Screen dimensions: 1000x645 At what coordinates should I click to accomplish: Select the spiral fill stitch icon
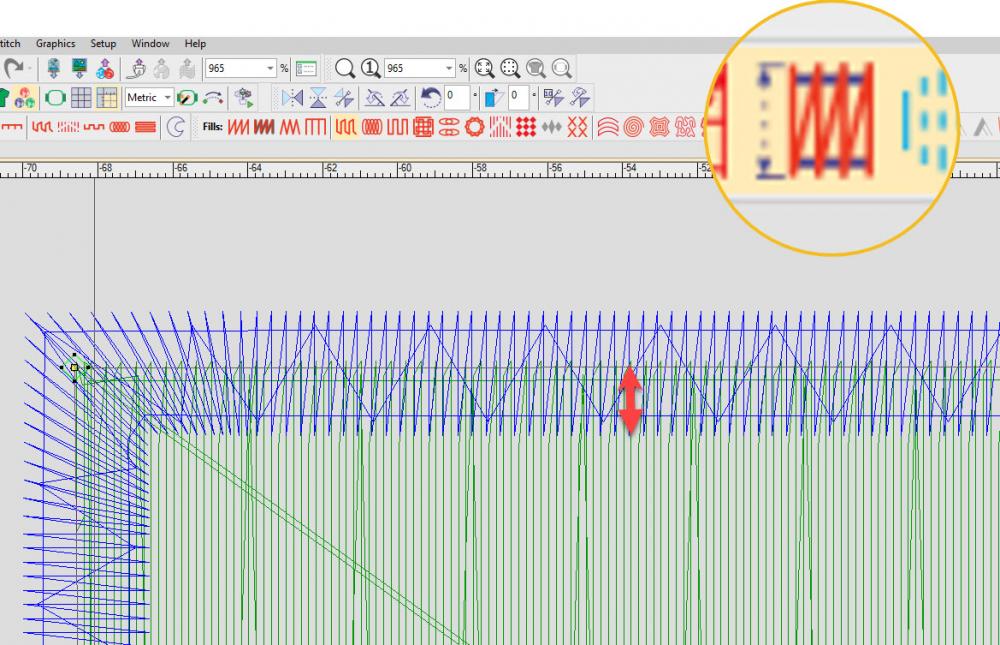(632, 127)
